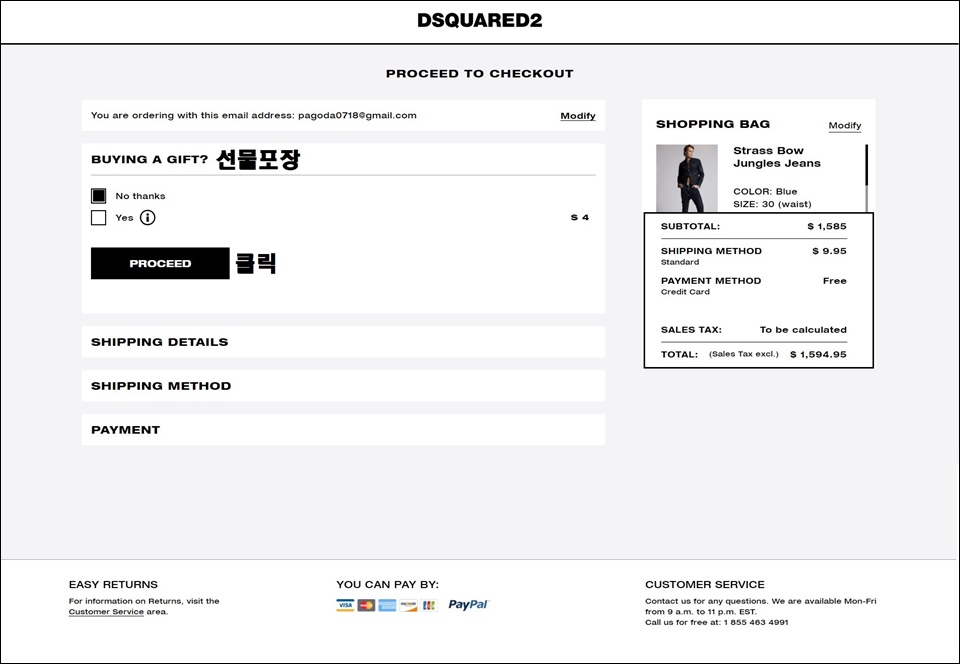Click the Easy Returns heading
The width and height of the screenshot is (960, 664).
click(113, 584)
